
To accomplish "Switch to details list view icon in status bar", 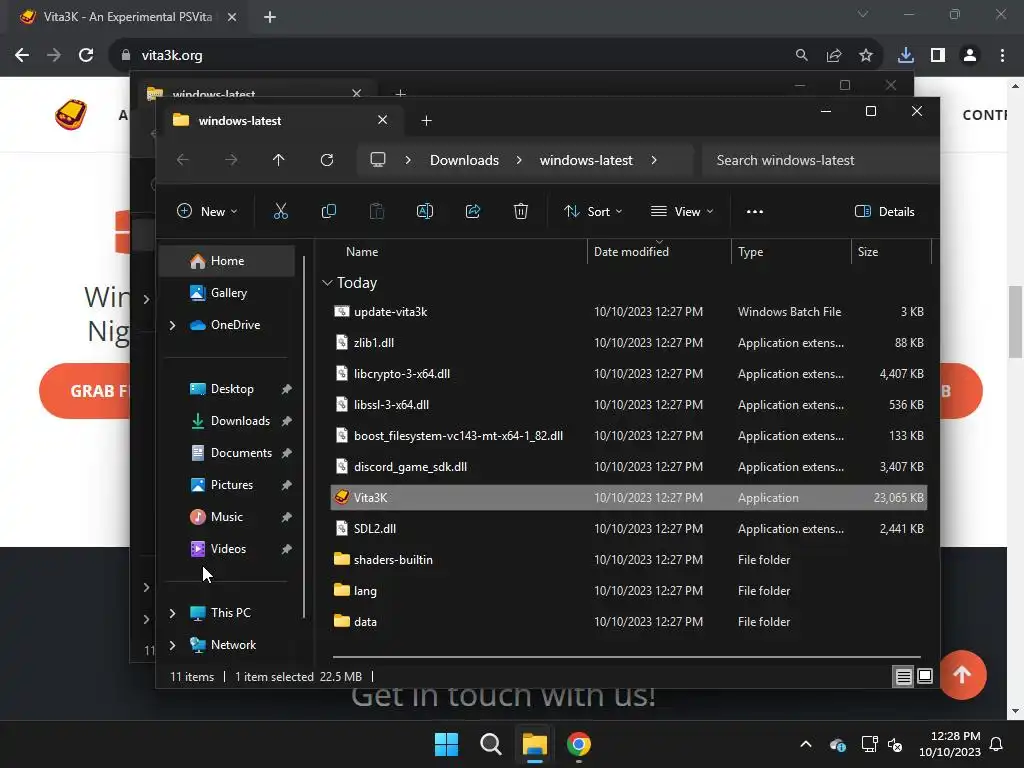I will click(903, 677).
